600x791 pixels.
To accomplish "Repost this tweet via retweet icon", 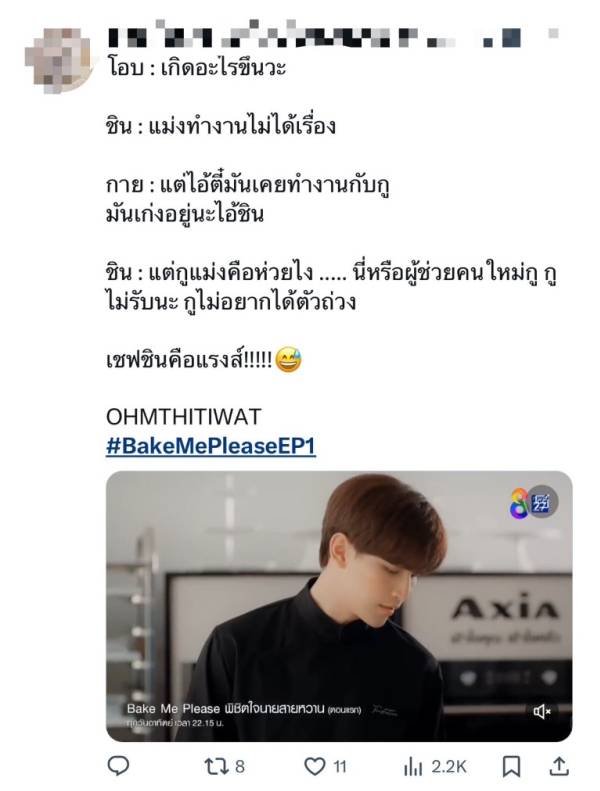I will point(215,766).
